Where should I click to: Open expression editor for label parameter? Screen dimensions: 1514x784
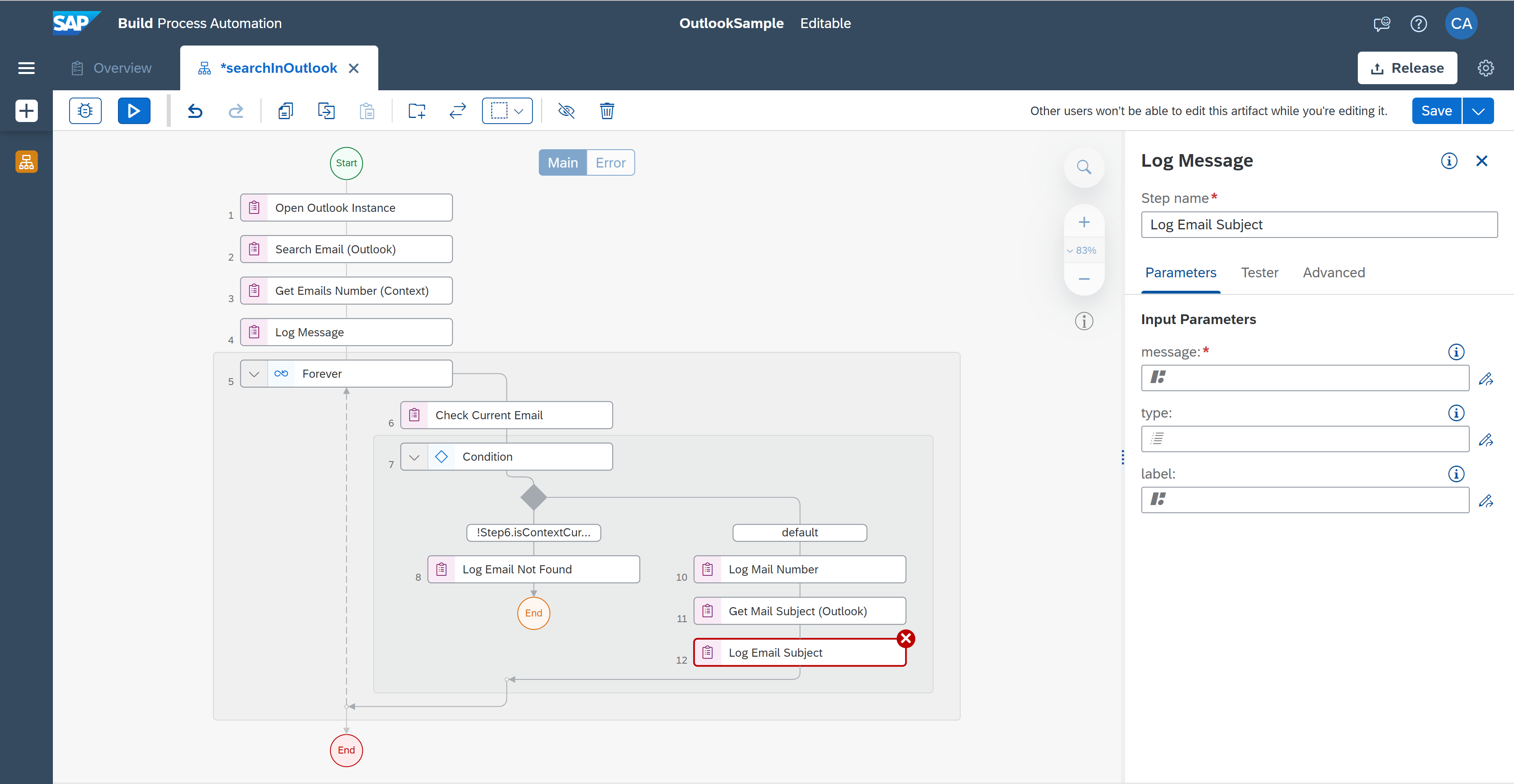(x=1486, y=501)
